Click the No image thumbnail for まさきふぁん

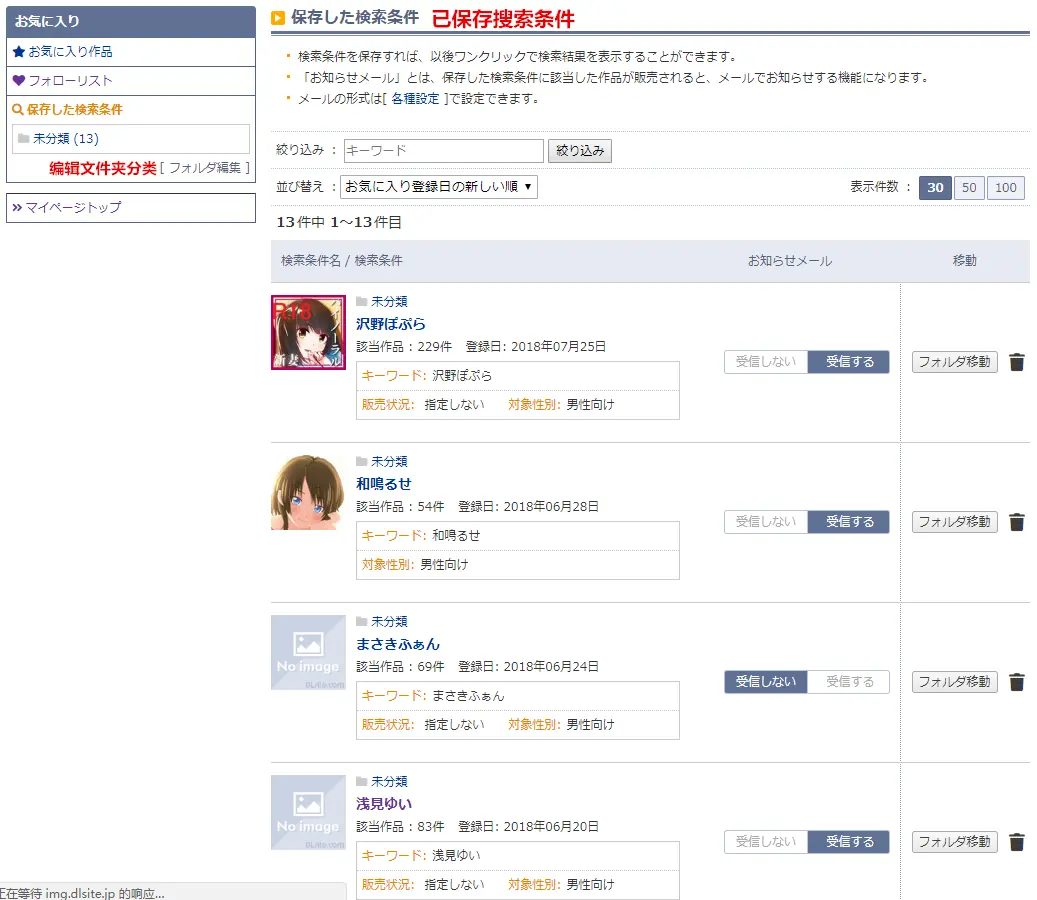[x=308, y=653]
